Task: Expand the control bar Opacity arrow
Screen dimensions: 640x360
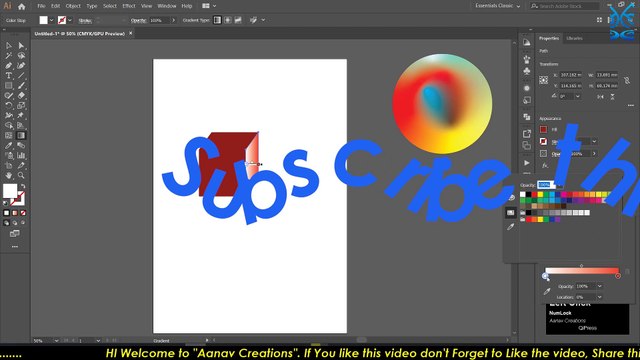Action: tap(173, 20)
